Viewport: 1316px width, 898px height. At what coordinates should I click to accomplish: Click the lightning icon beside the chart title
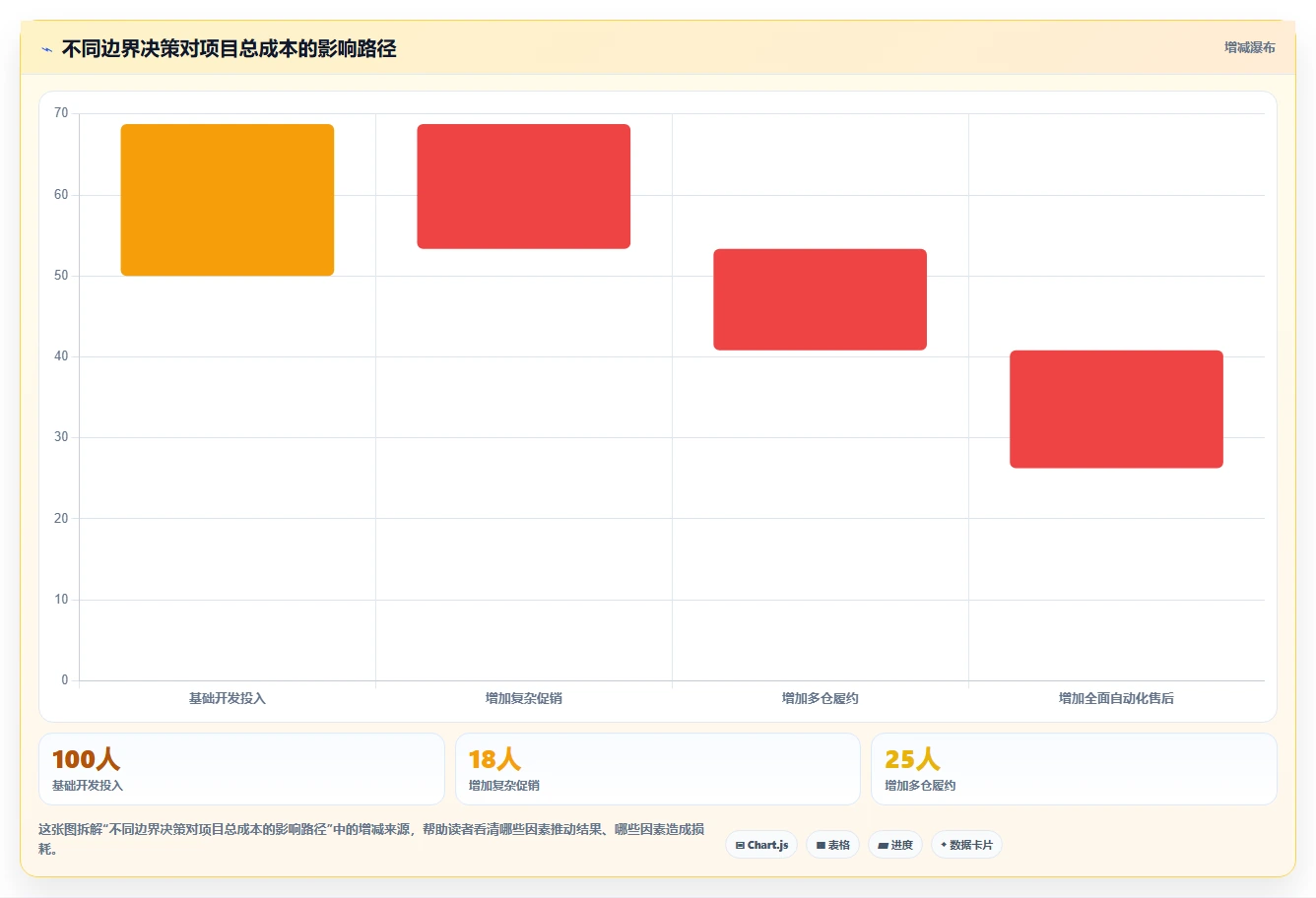[46, 49]
